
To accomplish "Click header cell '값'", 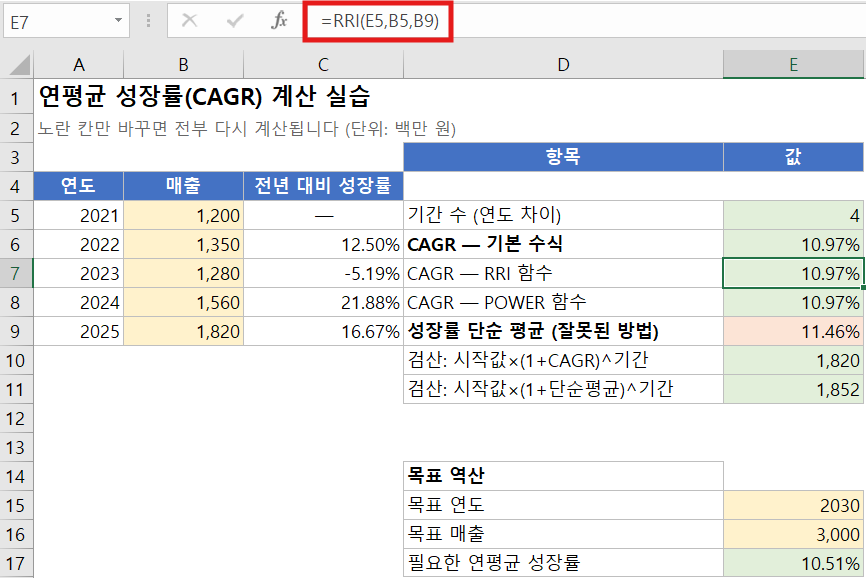I will [x=793, y=157].
